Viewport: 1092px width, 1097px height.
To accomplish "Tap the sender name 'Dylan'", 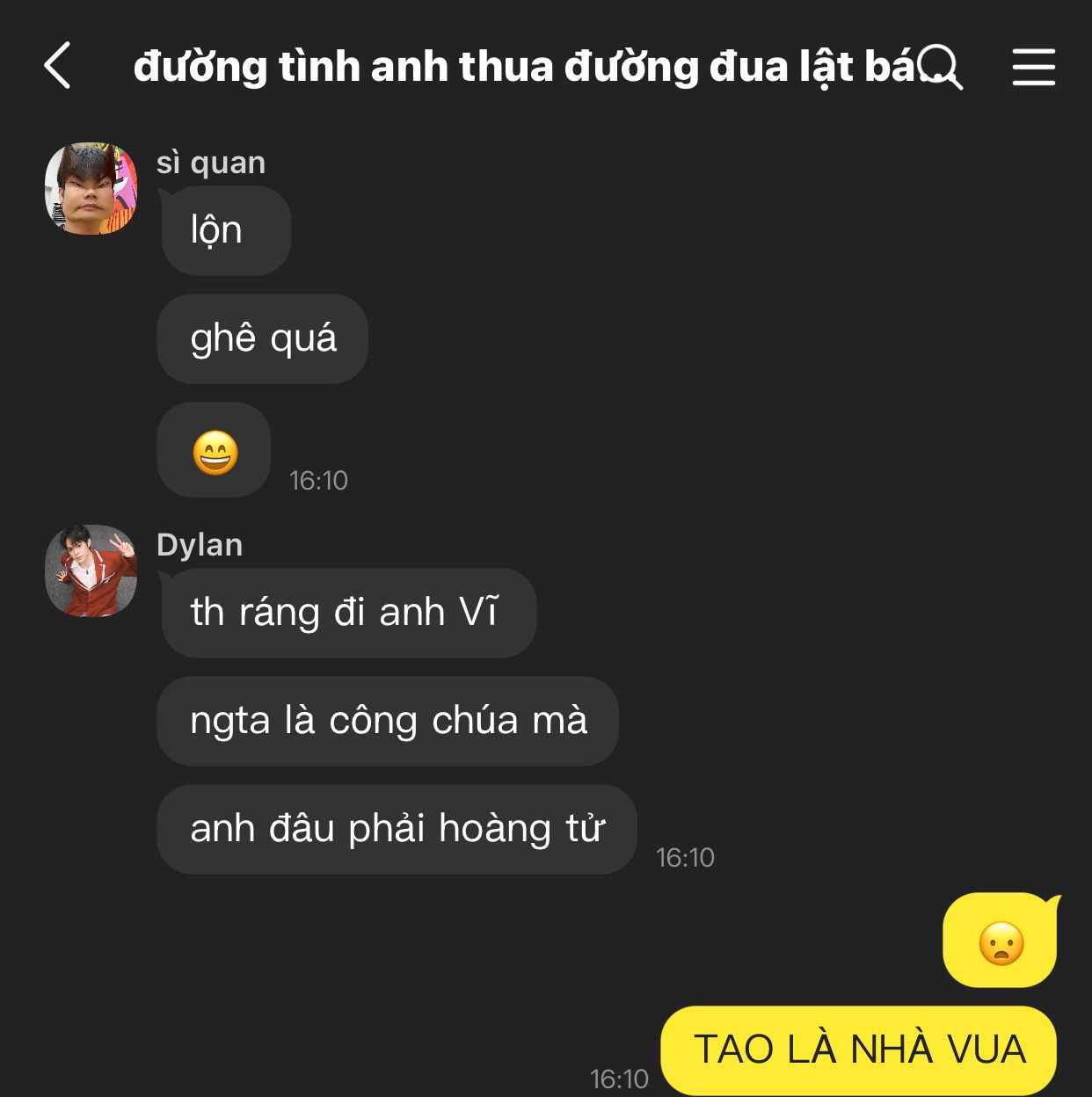I will pos(200,545).
